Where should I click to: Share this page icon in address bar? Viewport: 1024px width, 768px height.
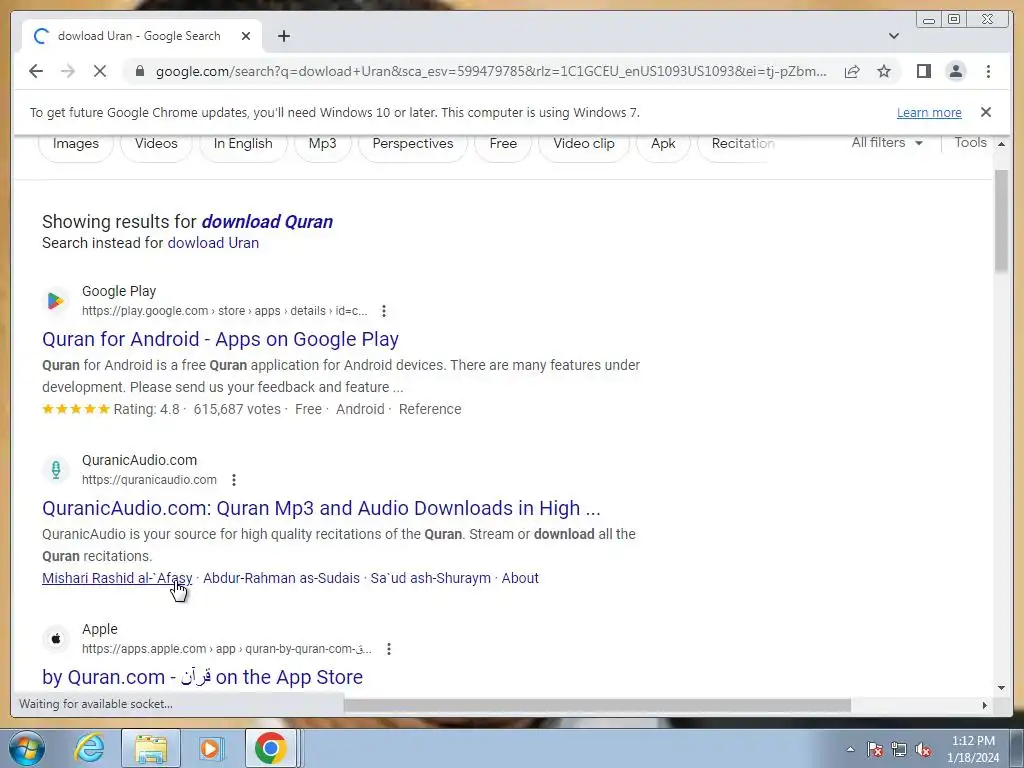point(852,71)
